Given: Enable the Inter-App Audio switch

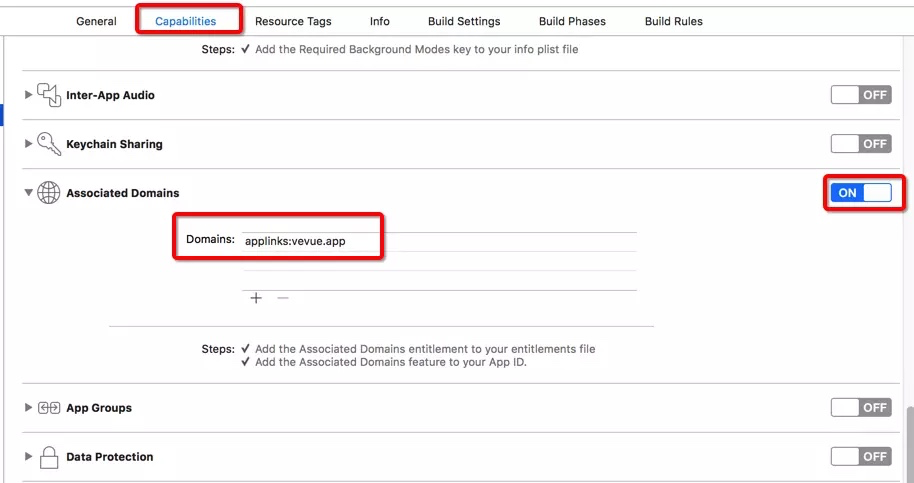Looking at the screenshot, I should point(860,95).
